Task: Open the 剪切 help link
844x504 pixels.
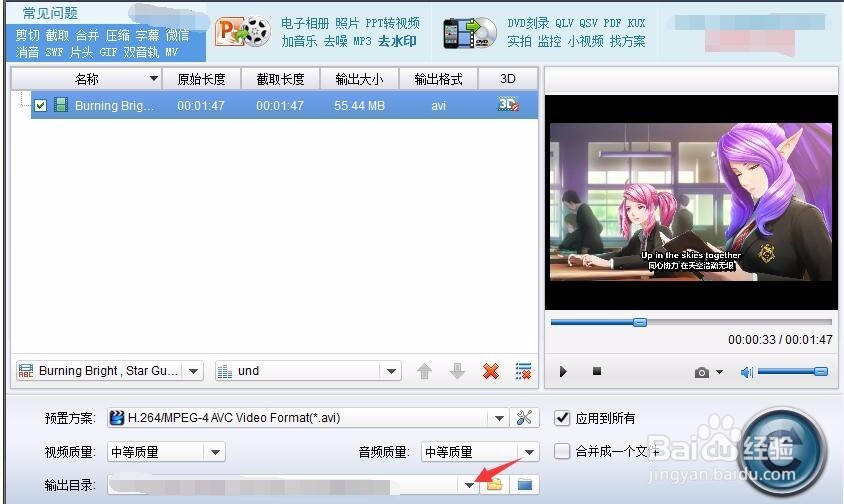Action: tap(27, 36)
